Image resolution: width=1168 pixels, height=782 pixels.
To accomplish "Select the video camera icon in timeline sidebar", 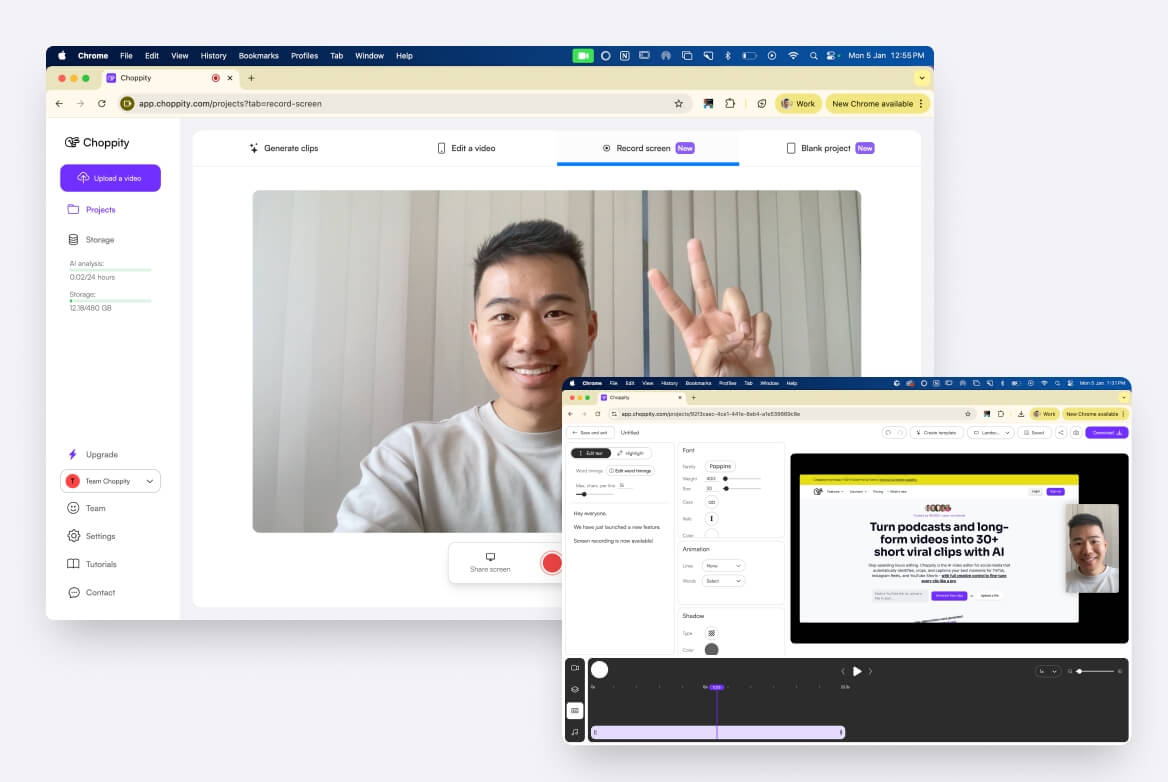I will tap(575, 668).
